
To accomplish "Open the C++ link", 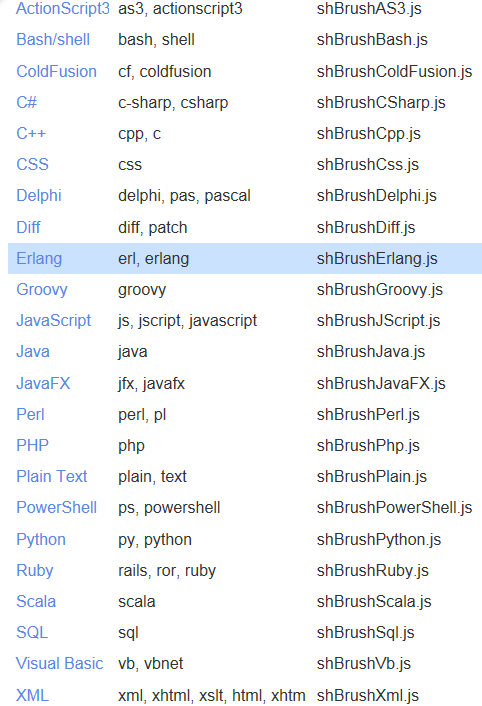I will click(31, 133).
